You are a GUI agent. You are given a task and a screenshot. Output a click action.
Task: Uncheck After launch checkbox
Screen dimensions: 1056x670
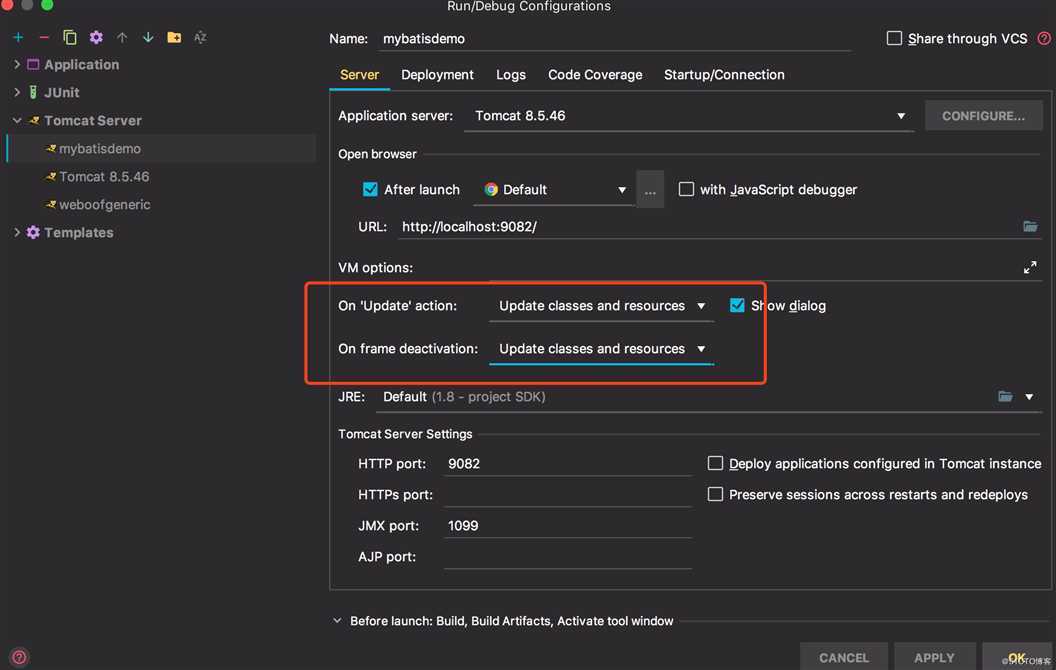tap(370, 189)
